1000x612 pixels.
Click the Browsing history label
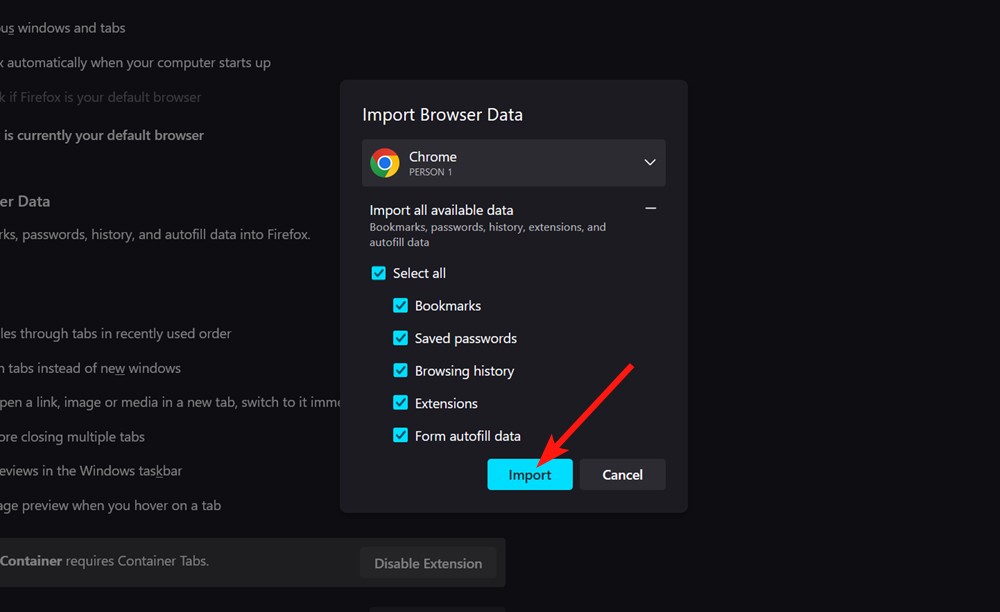pos(464,371)
